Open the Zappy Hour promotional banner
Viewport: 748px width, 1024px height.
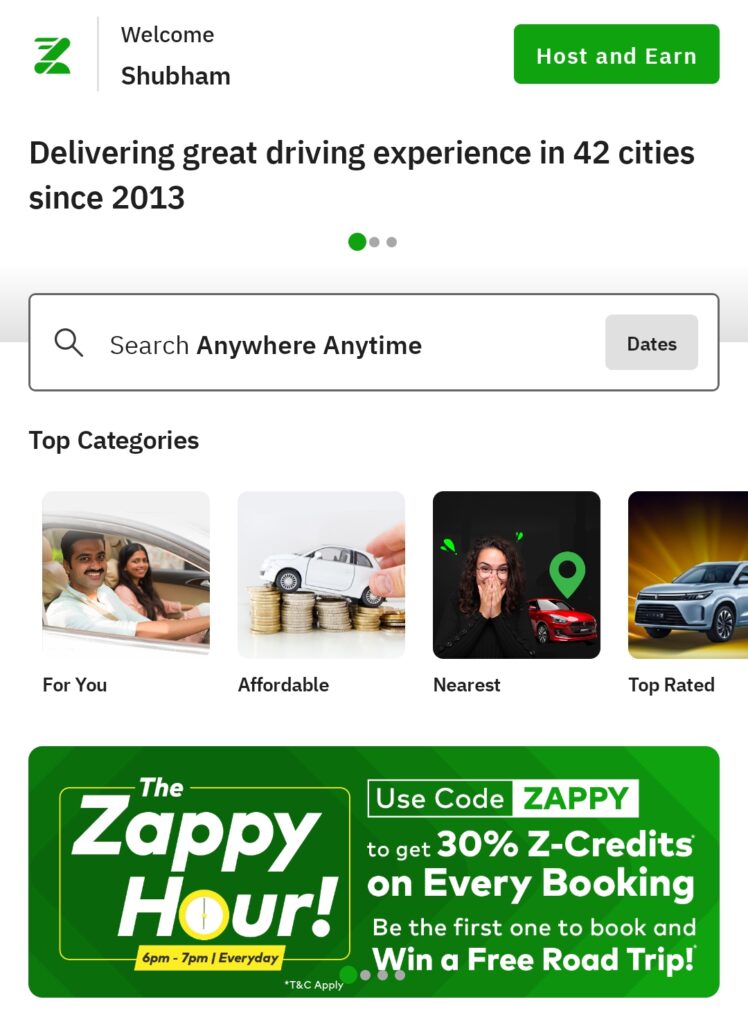pos(374,872)
